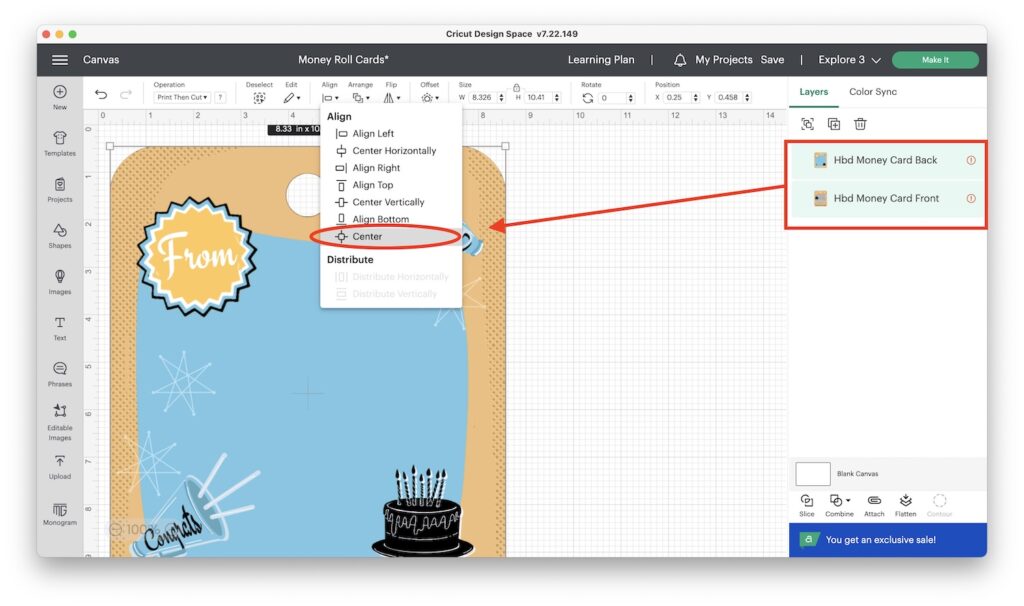This screenshot has width=1024, height=606.
Task: Select Hbd Money Card Front layer thumbnail
Action: click(820, 199)
